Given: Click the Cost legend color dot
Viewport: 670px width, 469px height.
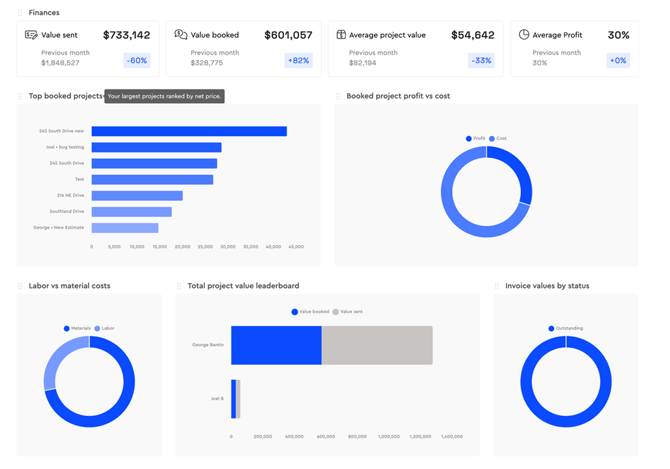Looking at the screenshot, I should [492, 139].
